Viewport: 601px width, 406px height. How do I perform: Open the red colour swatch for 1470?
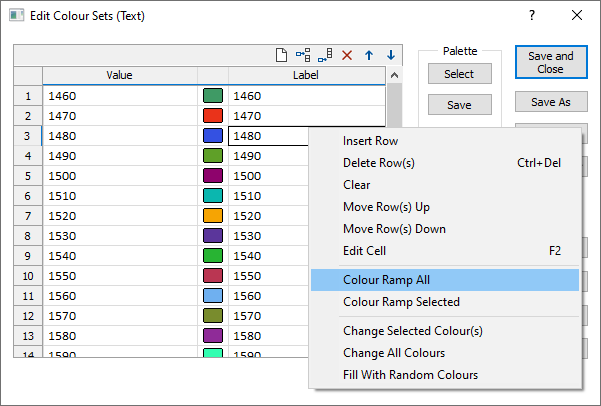click(213, 116)
